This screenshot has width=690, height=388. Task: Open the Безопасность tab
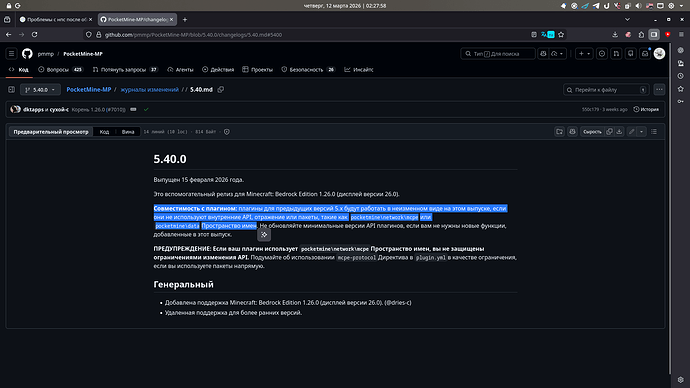coord(308,70)
